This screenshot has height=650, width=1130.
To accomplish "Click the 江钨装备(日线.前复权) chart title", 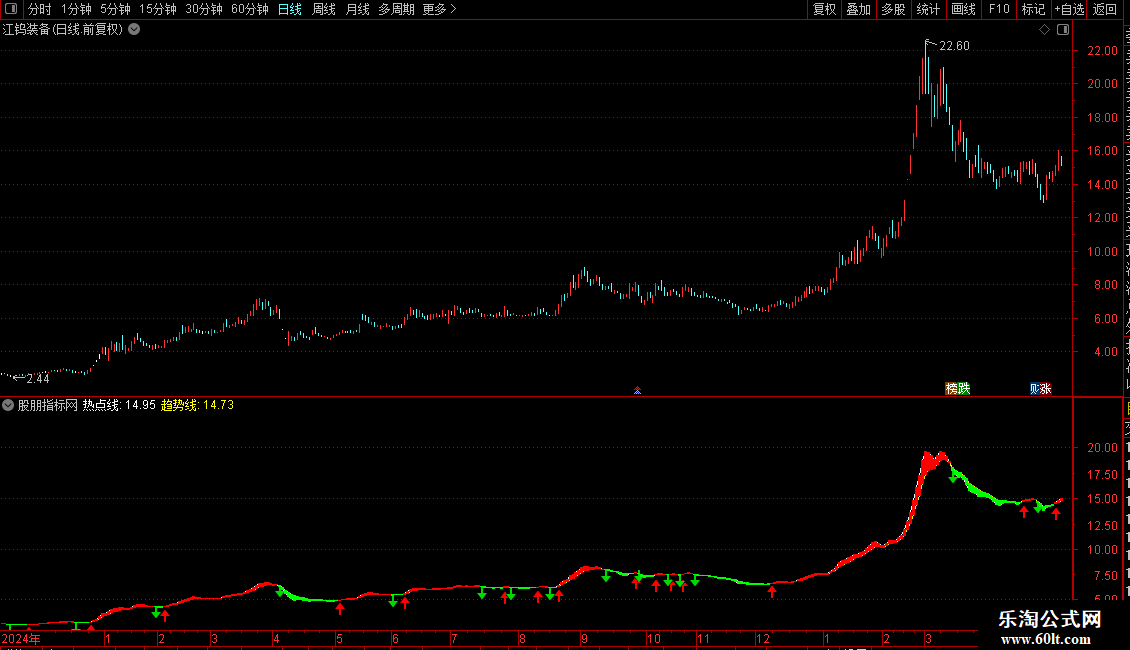I will pos(63,30).
